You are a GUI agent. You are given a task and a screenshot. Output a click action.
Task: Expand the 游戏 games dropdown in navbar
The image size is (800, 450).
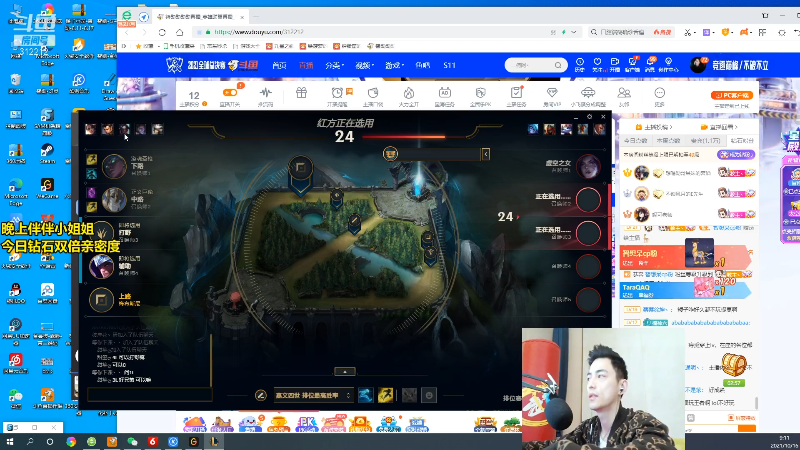click(x=394, y=65)
